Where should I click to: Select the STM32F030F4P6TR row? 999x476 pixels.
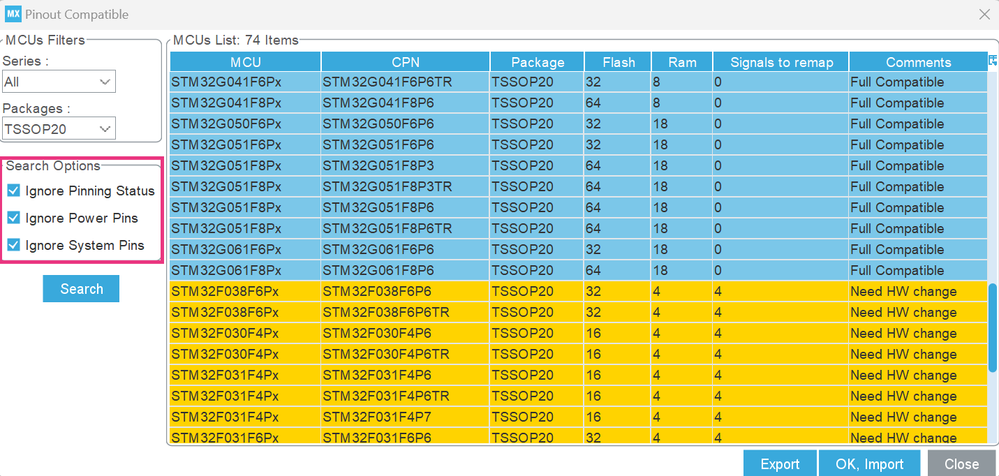click(579, 354)
